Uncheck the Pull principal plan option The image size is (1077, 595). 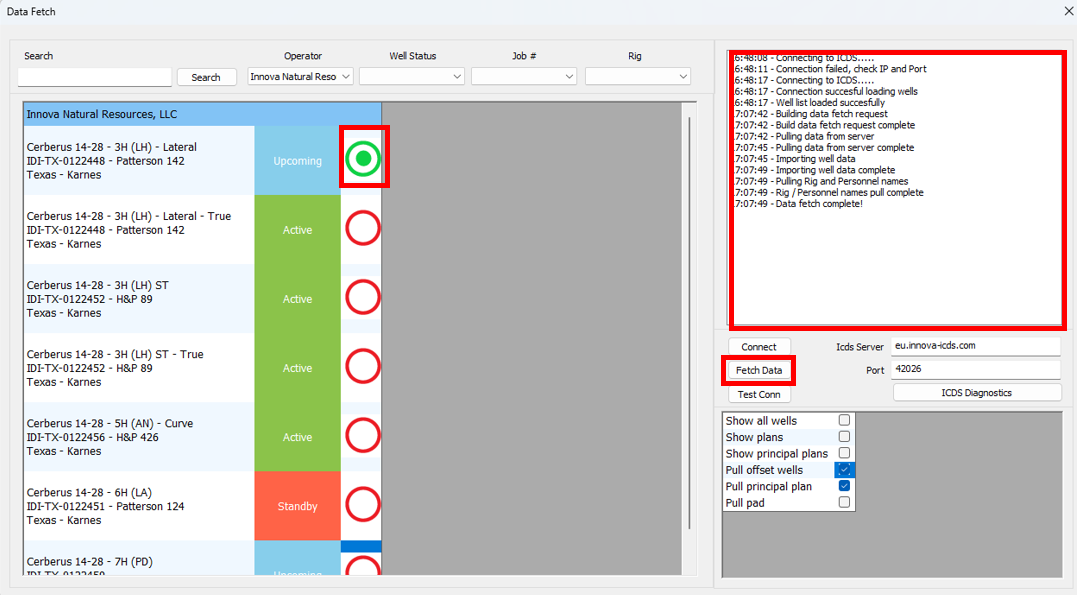click(x=844, y=486)
